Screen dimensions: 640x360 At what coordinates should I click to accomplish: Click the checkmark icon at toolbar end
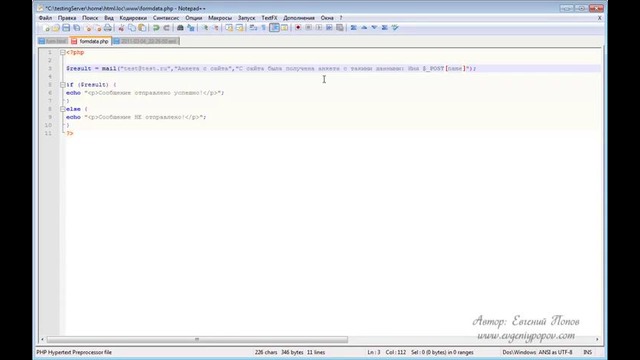(x=395, y=28)
